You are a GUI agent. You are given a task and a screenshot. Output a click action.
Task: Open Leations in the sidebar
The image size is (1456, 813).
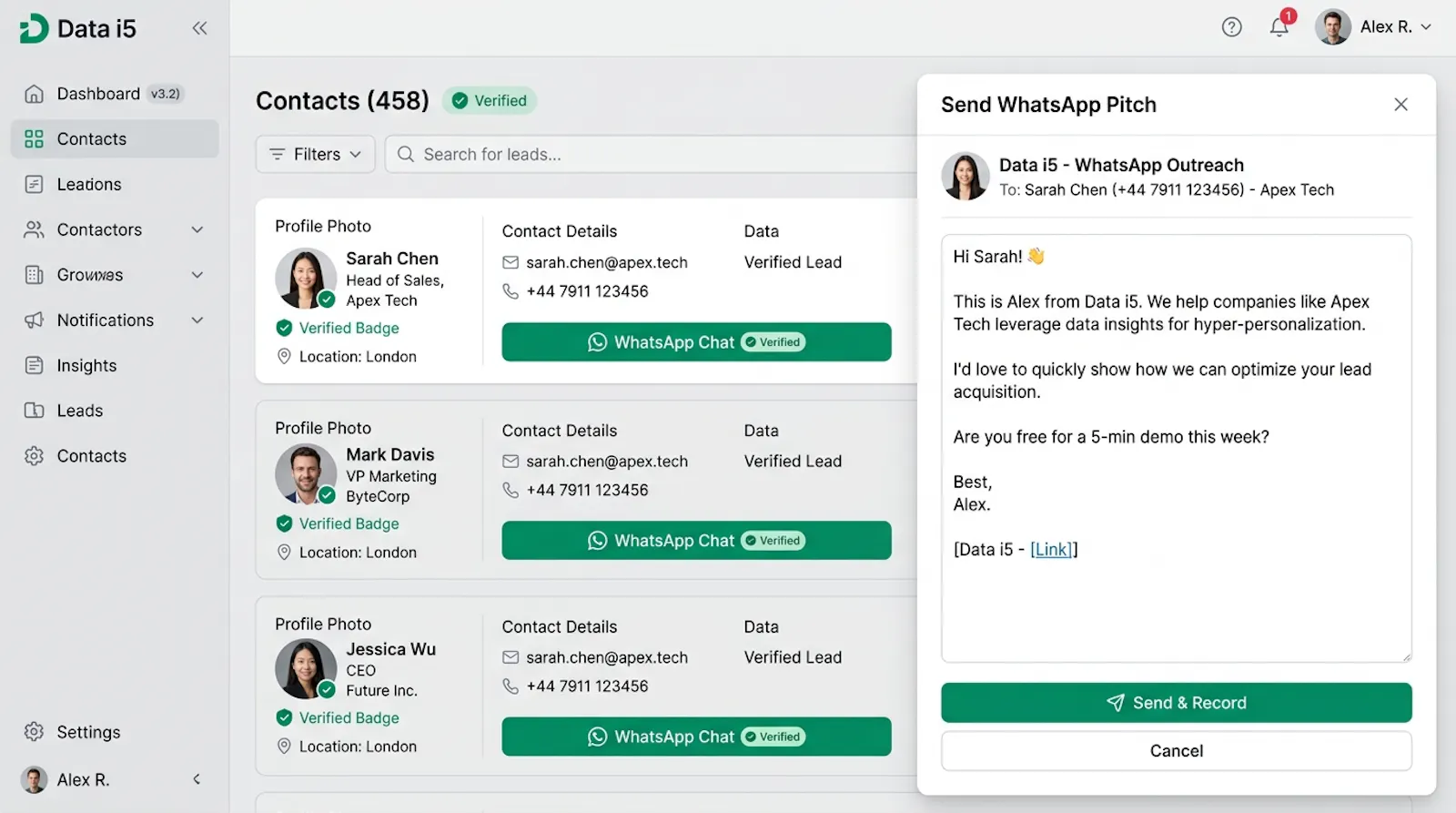115,184
